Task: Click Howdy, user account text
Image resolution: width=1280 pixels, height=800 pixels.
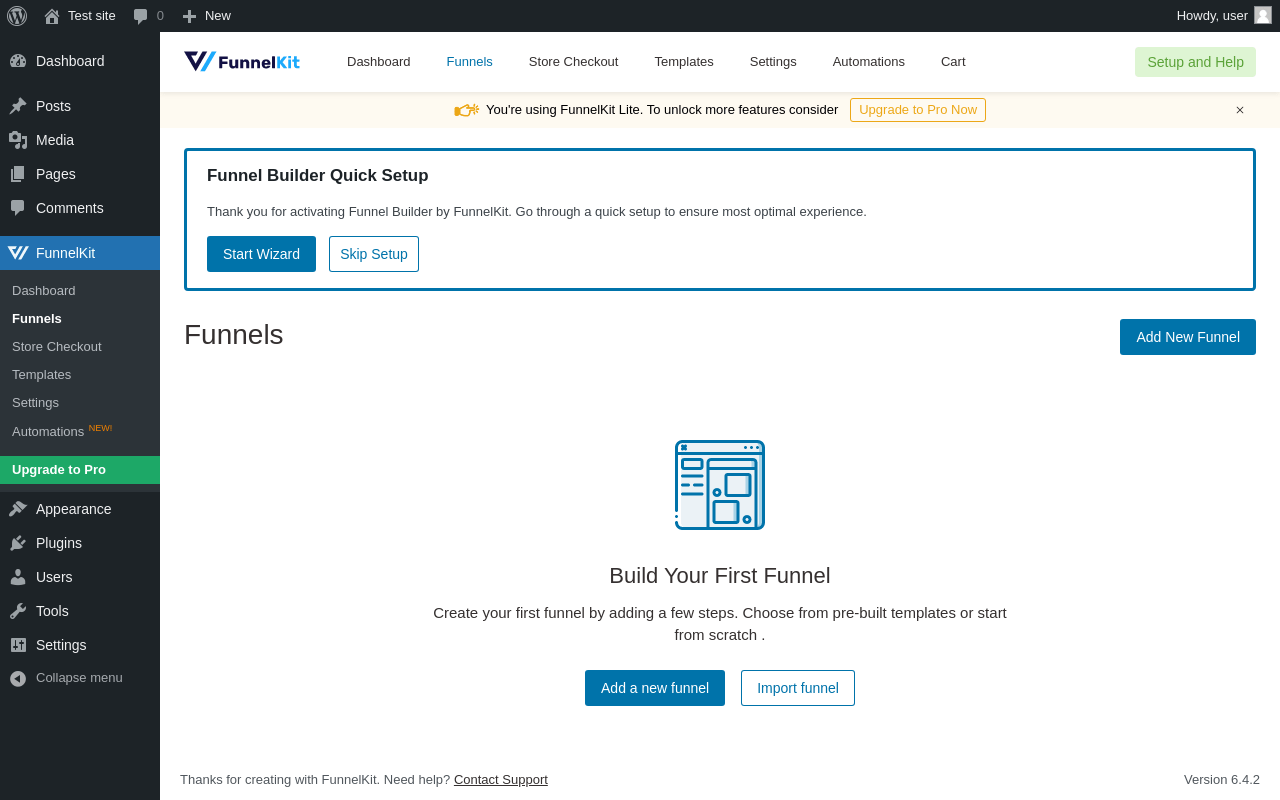Action: pyautogui.click(x=1212, y=16)
